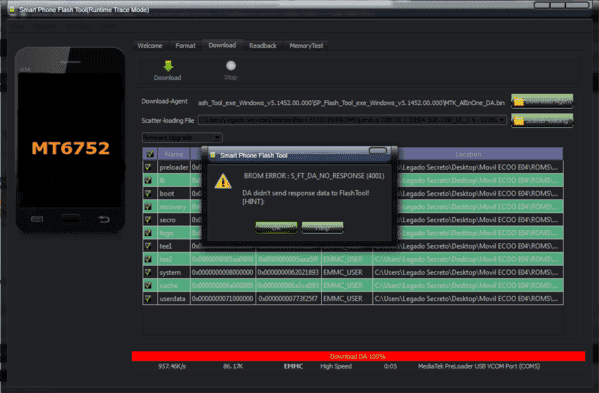
Task: Click Help button in error dialog
Action: point(322,228)
